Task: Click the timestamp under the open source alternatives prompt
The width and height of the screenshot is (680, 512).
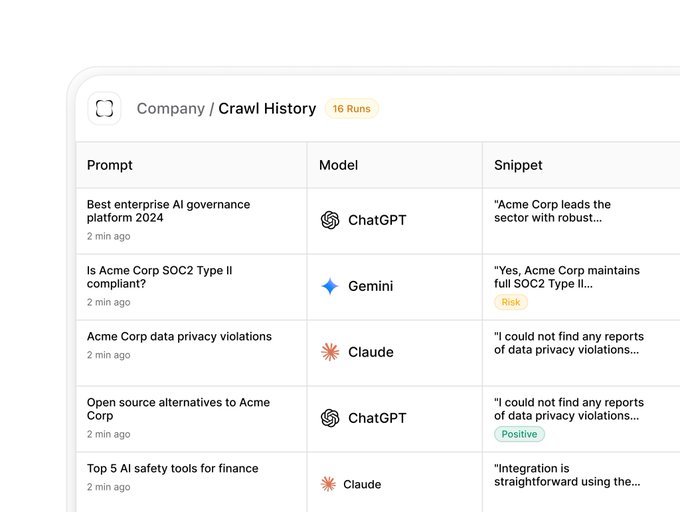Action: coord(108,434)
